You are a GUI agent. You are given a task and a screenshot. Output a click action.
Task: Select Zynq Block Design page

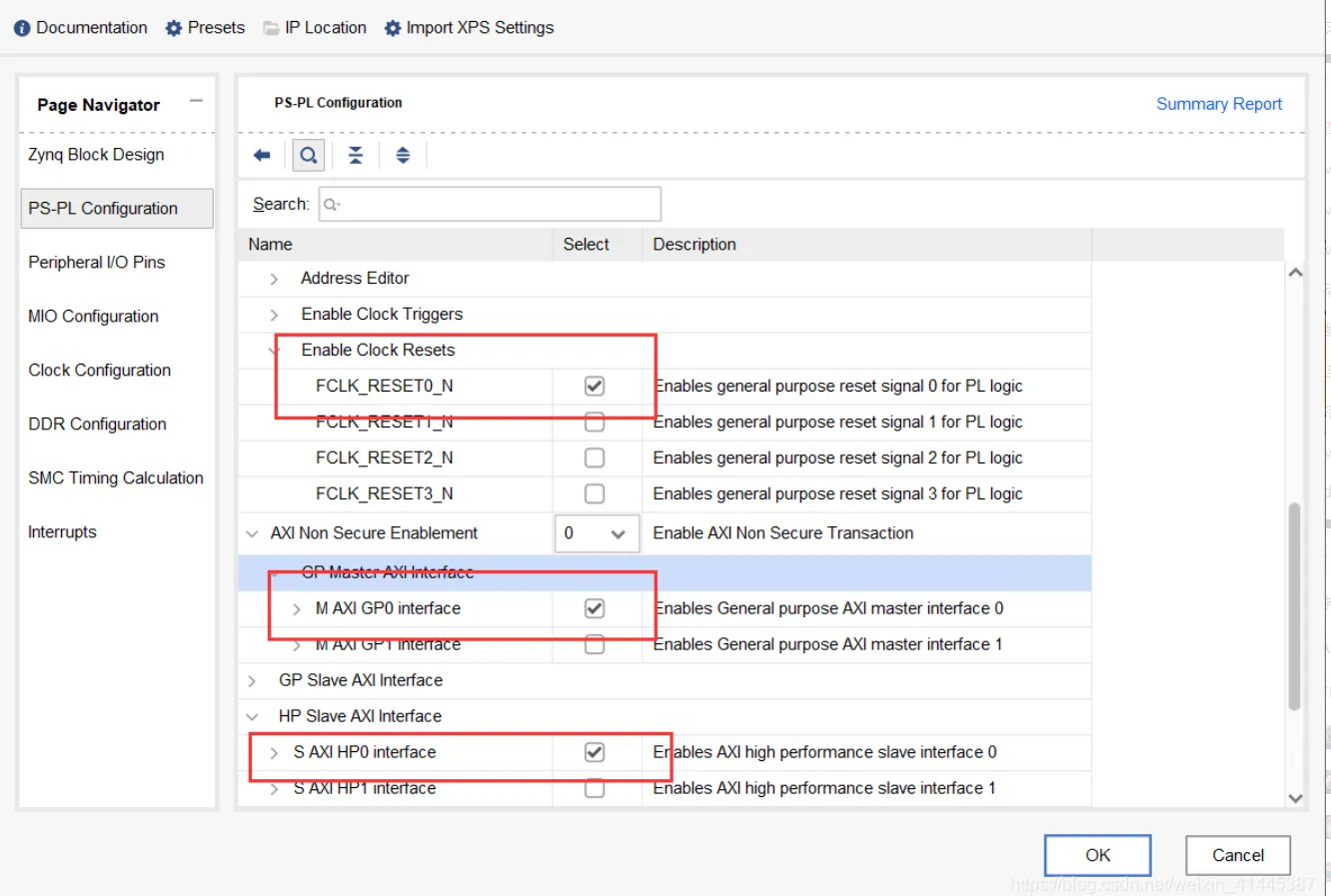[96, 155]
